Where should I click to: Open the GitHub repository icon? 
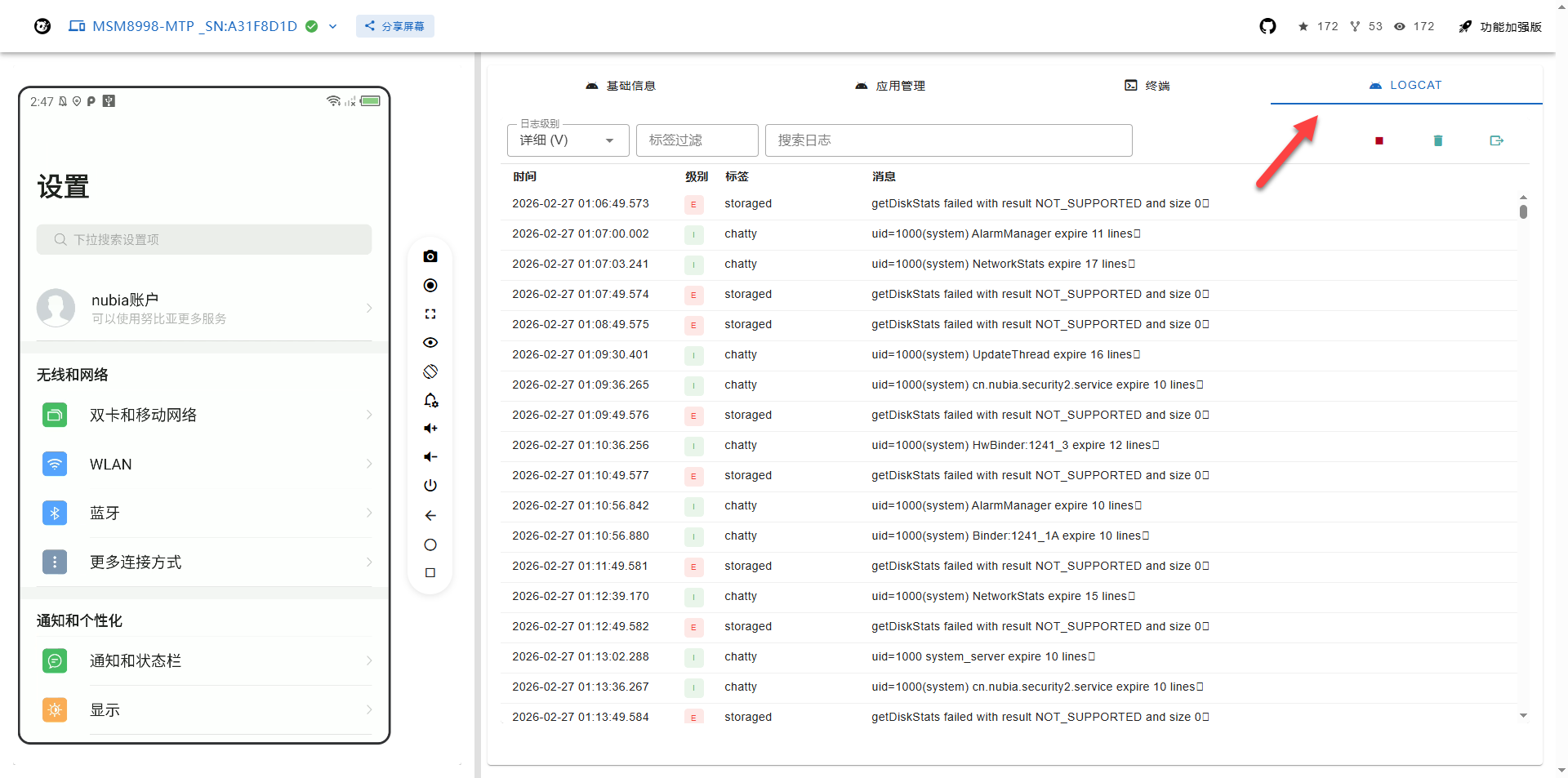[1267, 26]
